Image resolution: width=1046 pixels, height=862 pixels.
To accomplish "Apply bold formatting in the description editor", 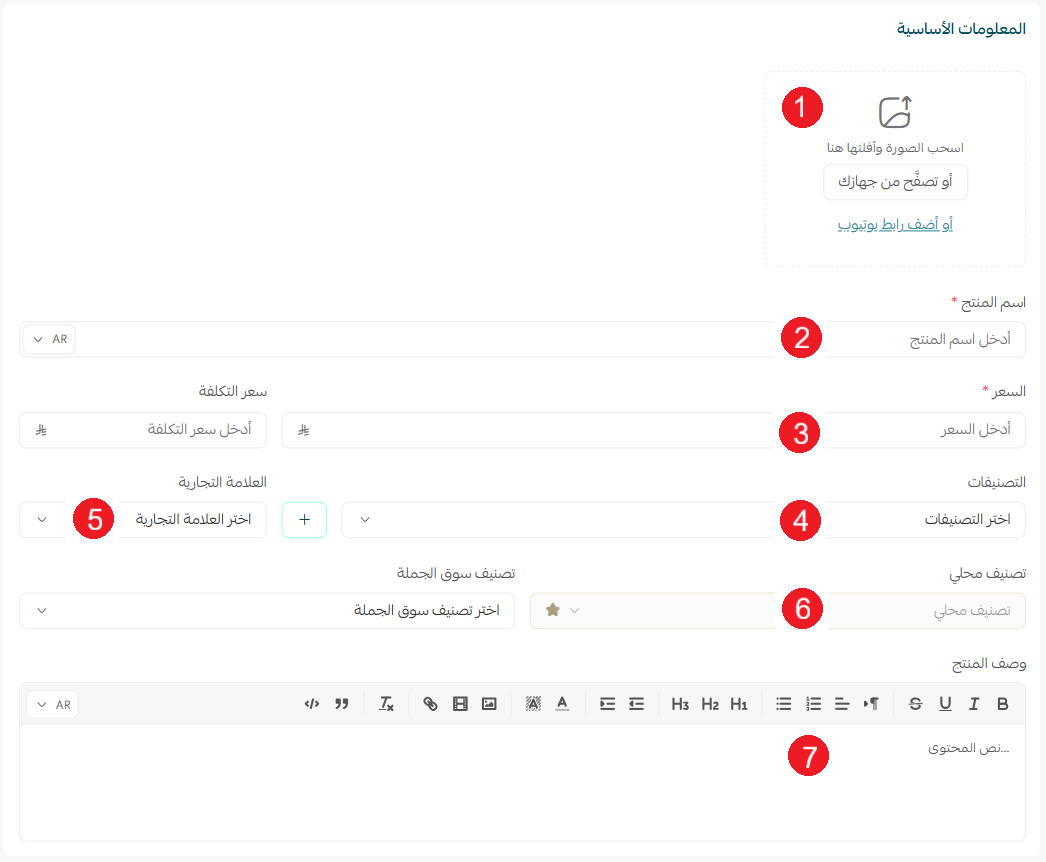I will [1003, 703].
